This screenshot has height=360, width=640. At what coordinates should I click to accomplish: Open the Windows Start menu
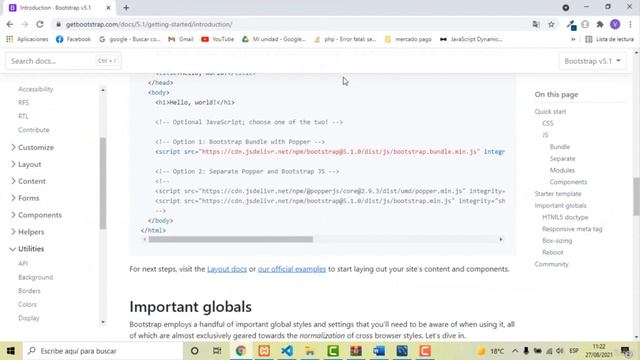point(11,351)
